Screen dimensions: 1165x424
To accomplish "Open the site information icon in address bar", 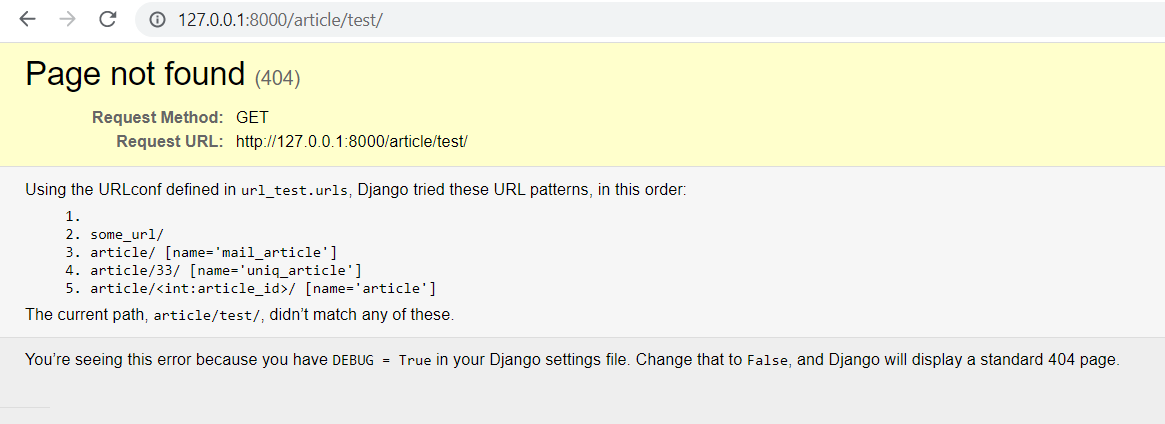I will point(157,20).
